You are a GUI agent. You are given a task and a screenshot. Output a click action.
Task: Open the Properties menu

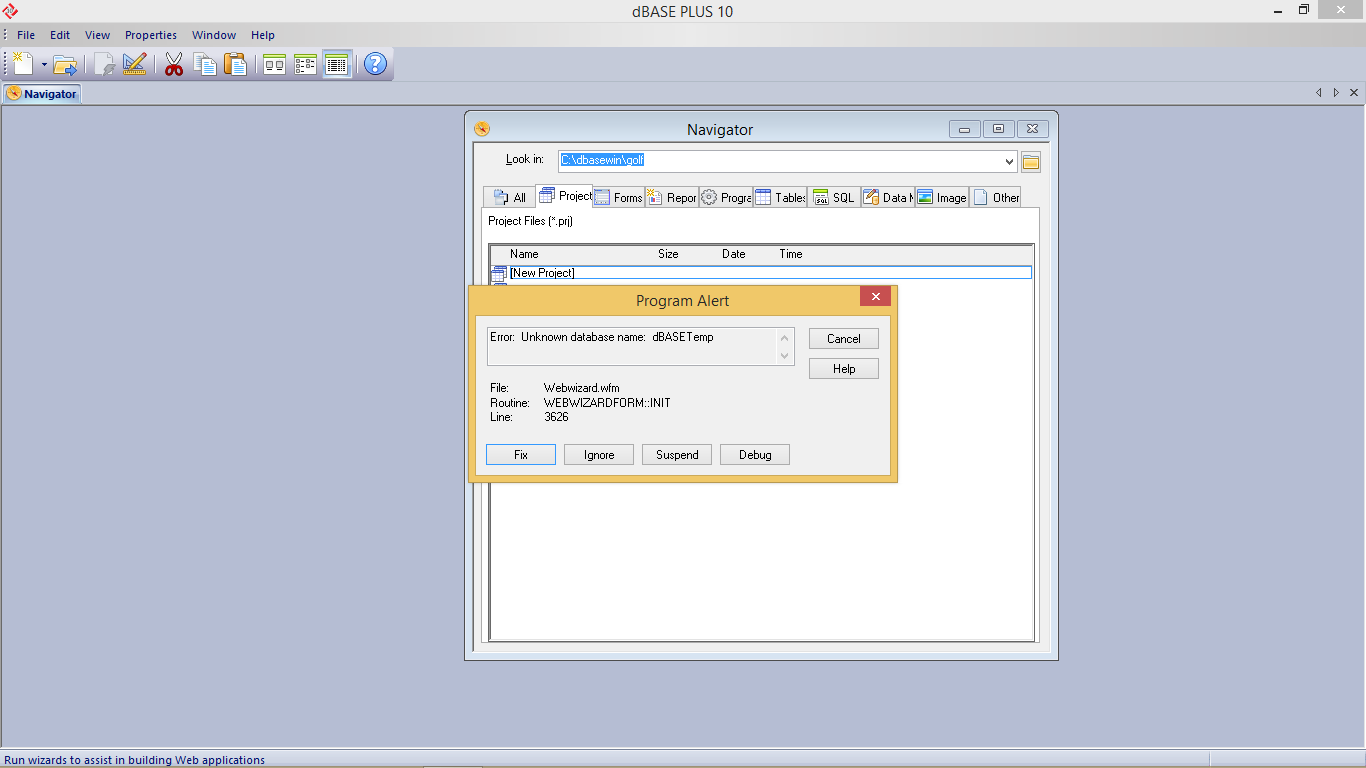point(150,35)
